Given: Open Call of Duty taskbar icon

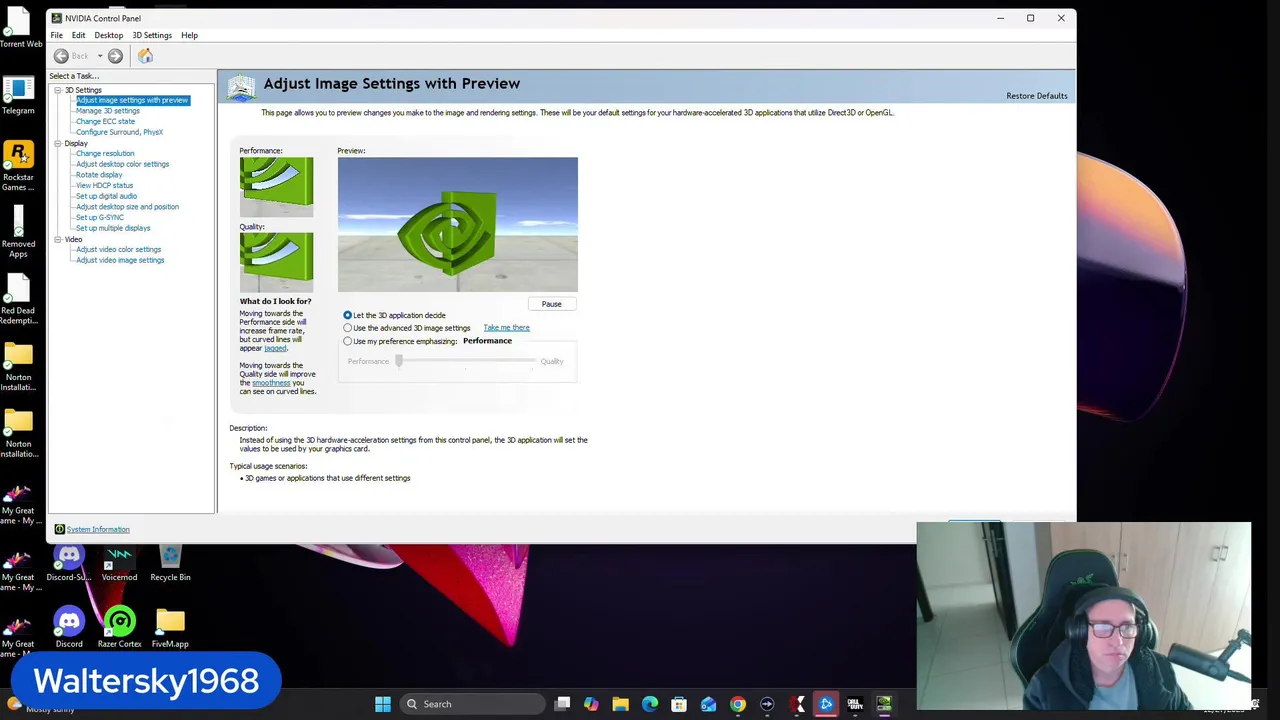Looking at the screenshot, I should click(x=855, y=704).
